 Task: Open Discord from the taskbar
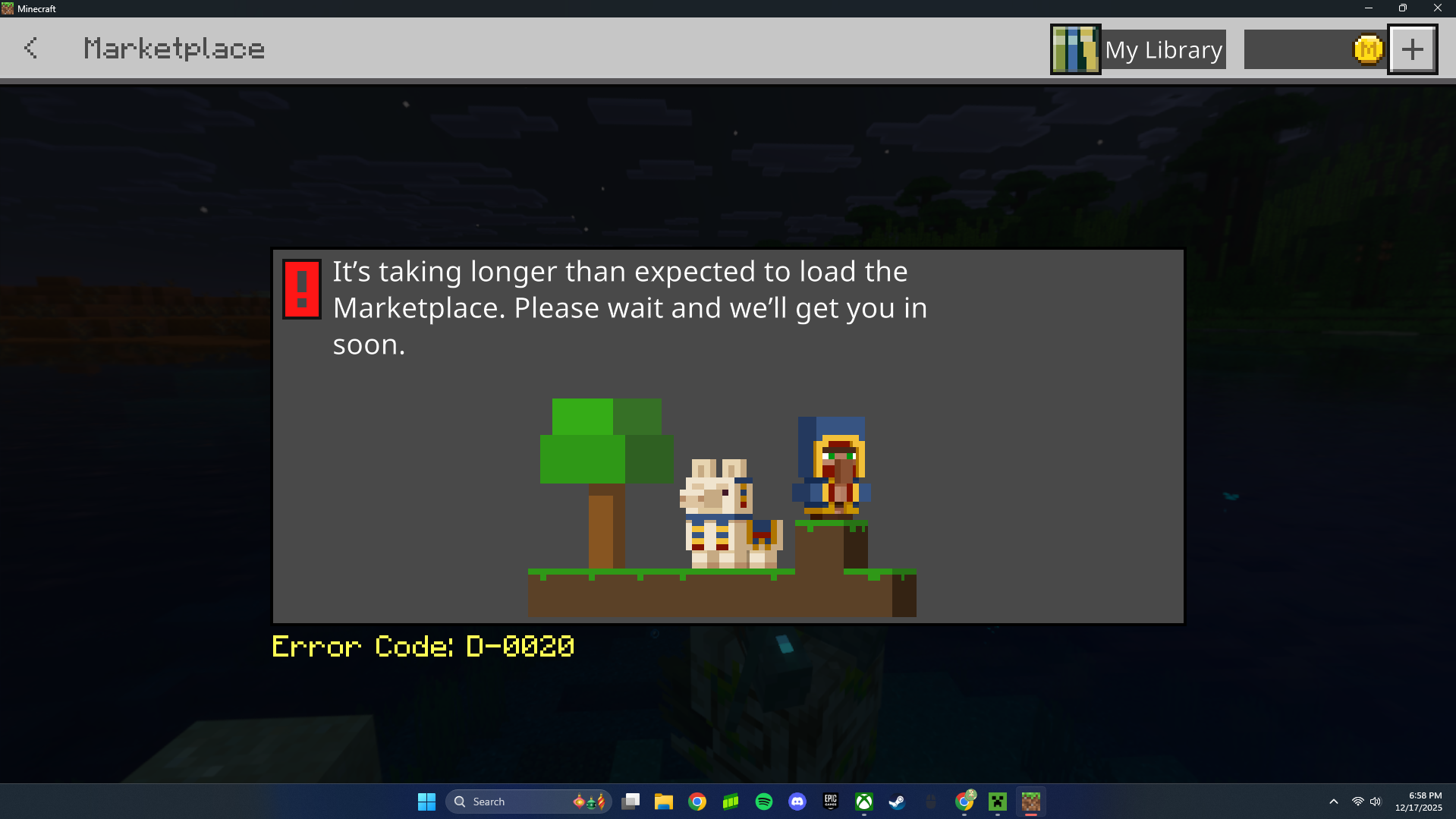[x=797, y=802]
